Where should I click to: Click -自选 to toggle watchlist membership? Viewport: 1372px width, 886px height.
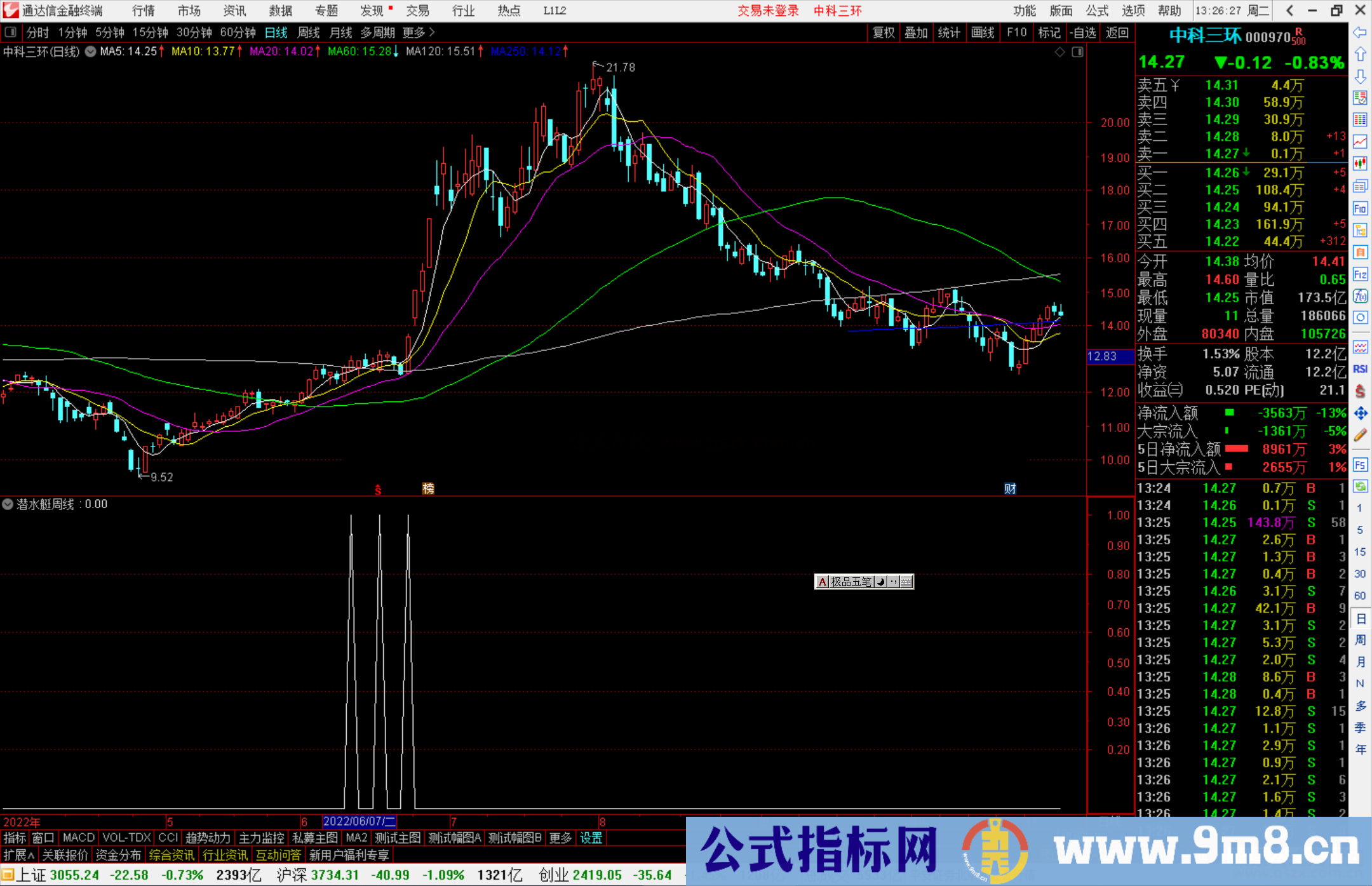[x=1084, y=32]
